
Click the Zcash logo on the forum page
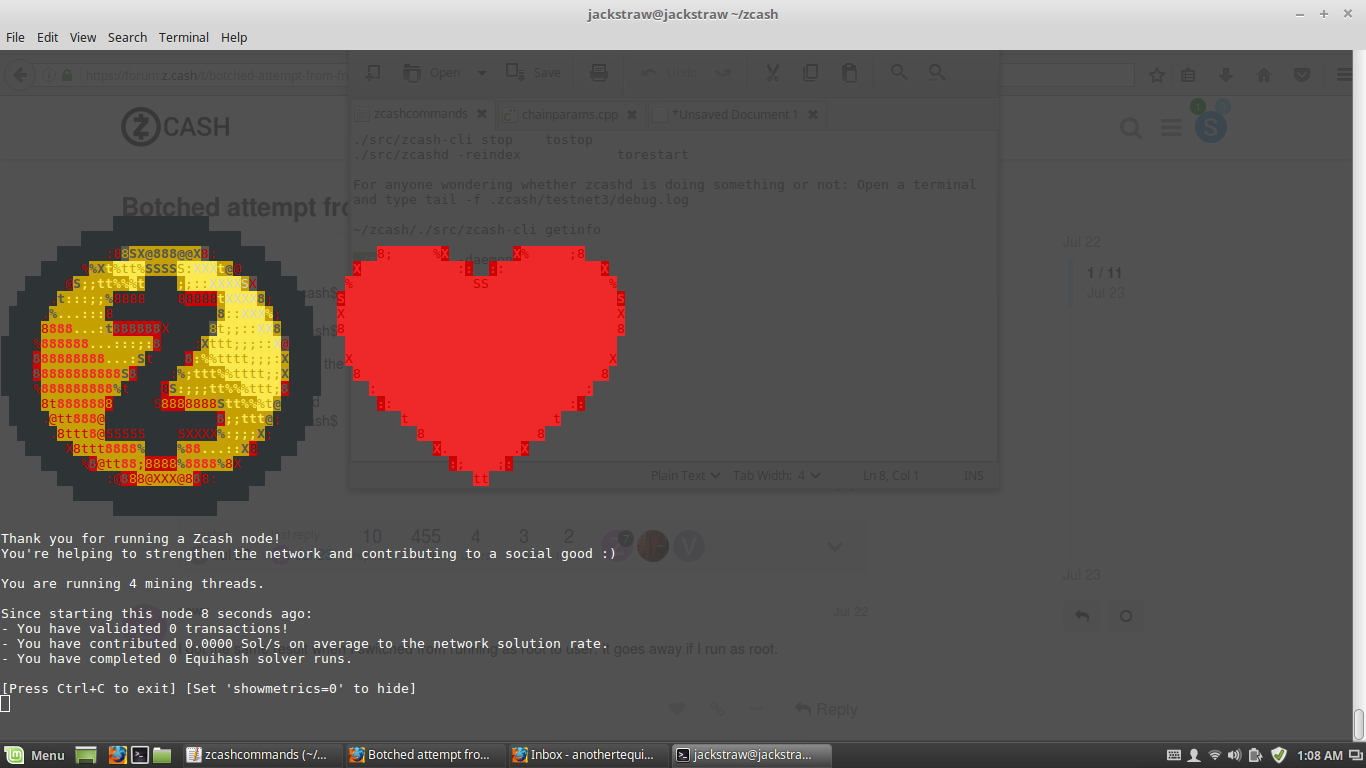click(176, 127)
